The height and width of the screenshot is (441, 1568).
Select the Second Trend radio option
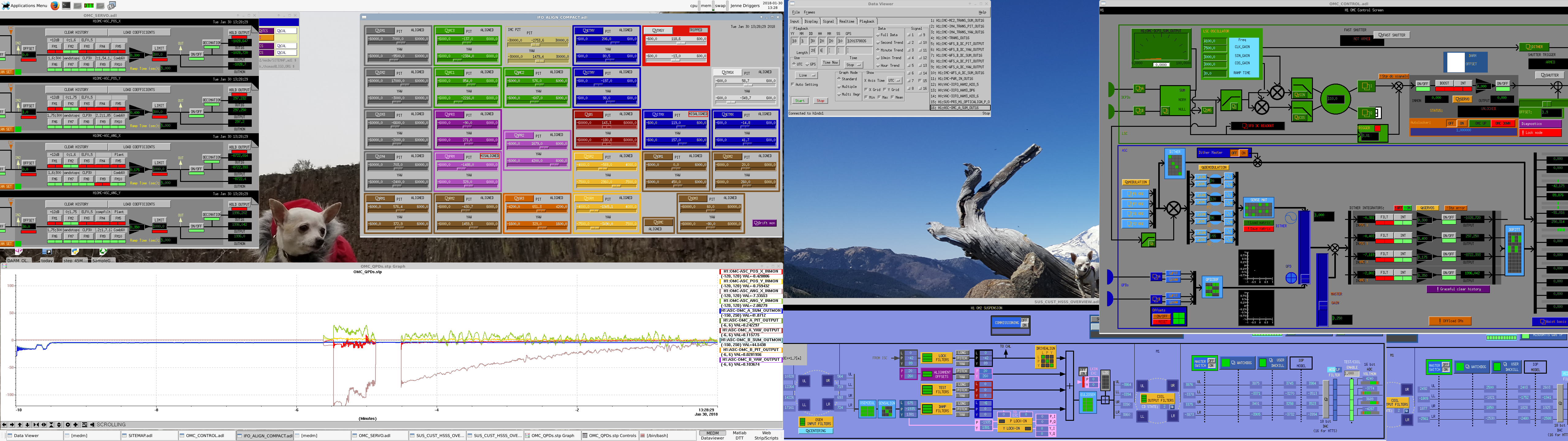(x=890, y=43)
